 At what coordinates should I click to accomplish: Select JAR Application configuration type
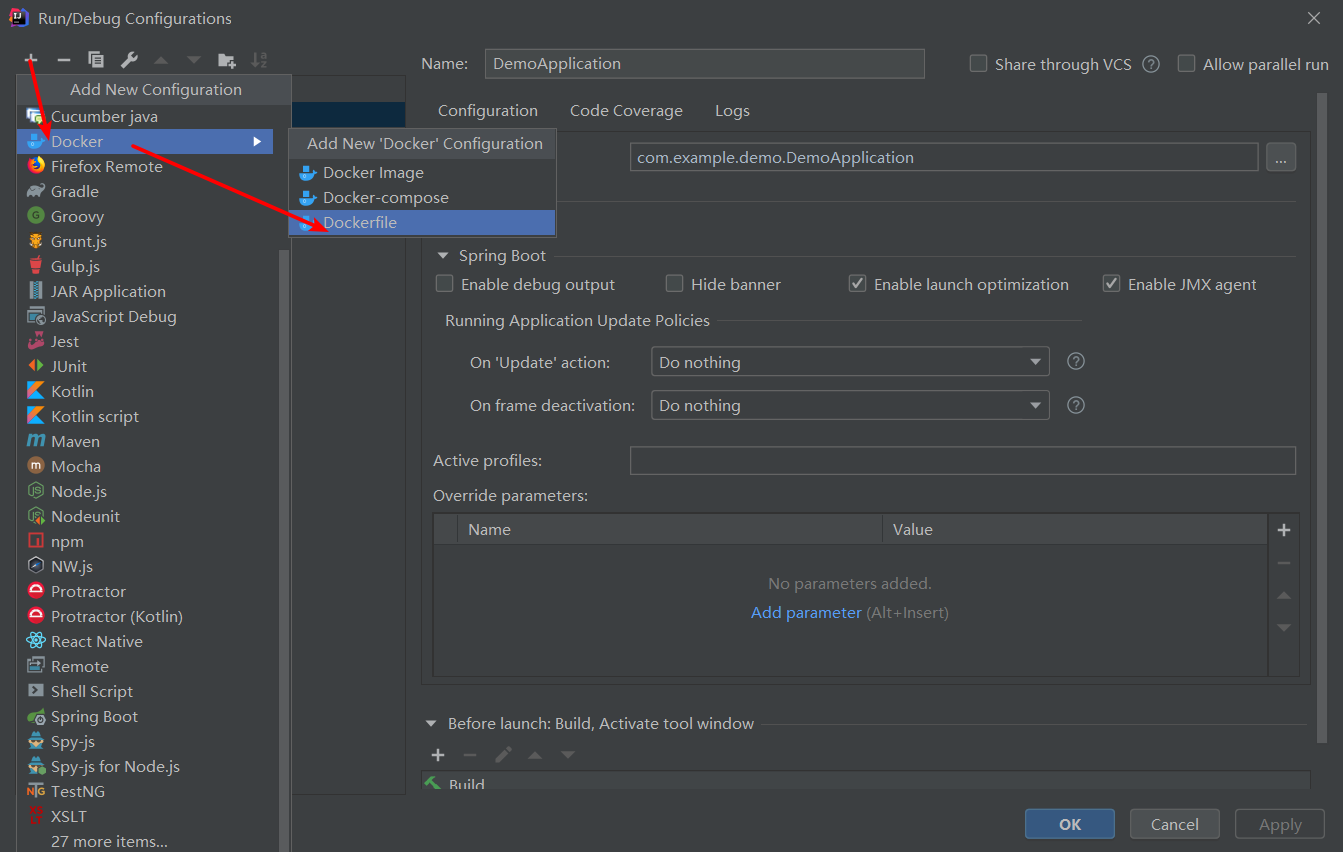(145, 291)
